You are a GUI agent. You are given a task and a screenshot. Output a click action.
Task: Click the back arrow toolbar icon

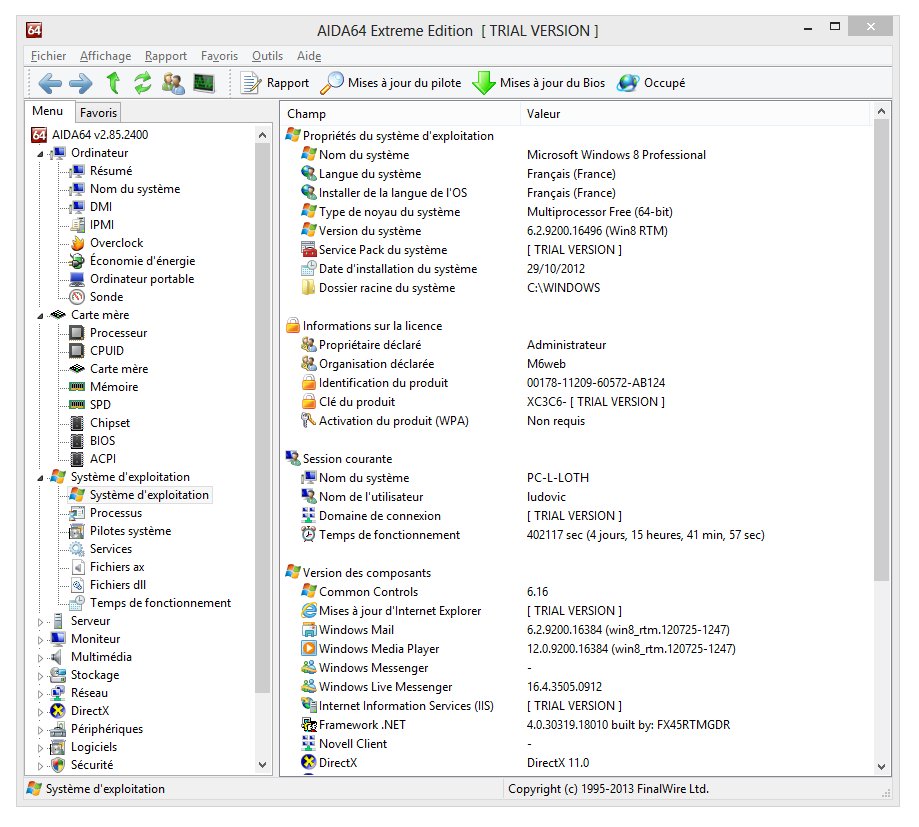(x=50, y=83)
